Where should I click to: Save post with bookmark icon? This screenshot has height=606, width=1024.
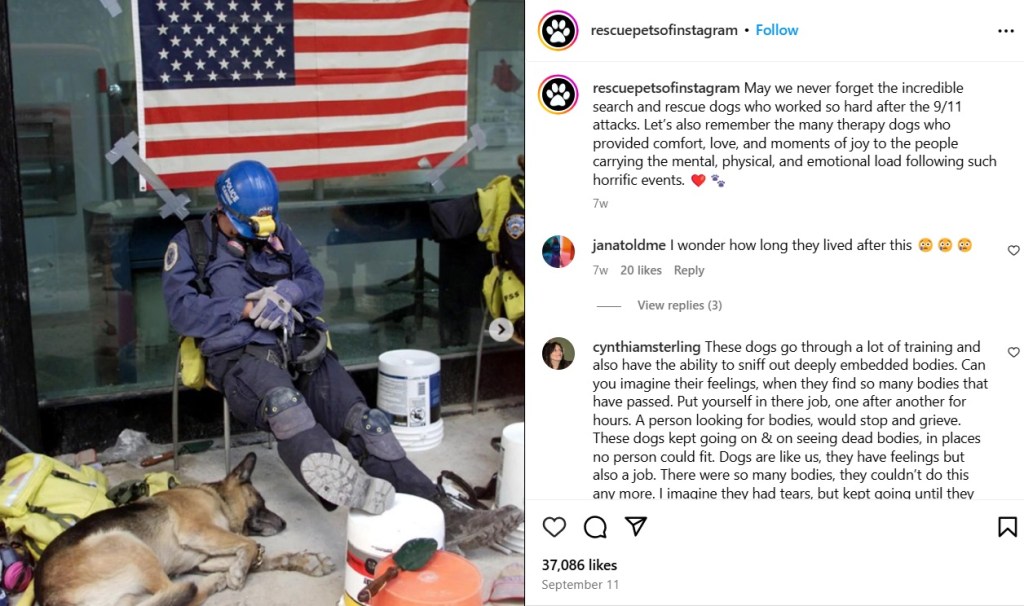tap(1007, 526)
